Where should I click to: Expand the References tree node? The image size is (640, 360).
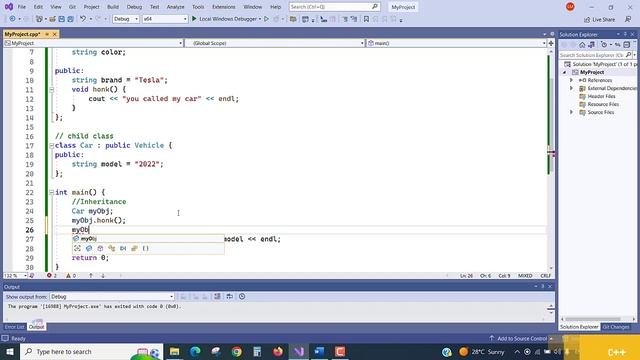(x=571, y=80)
